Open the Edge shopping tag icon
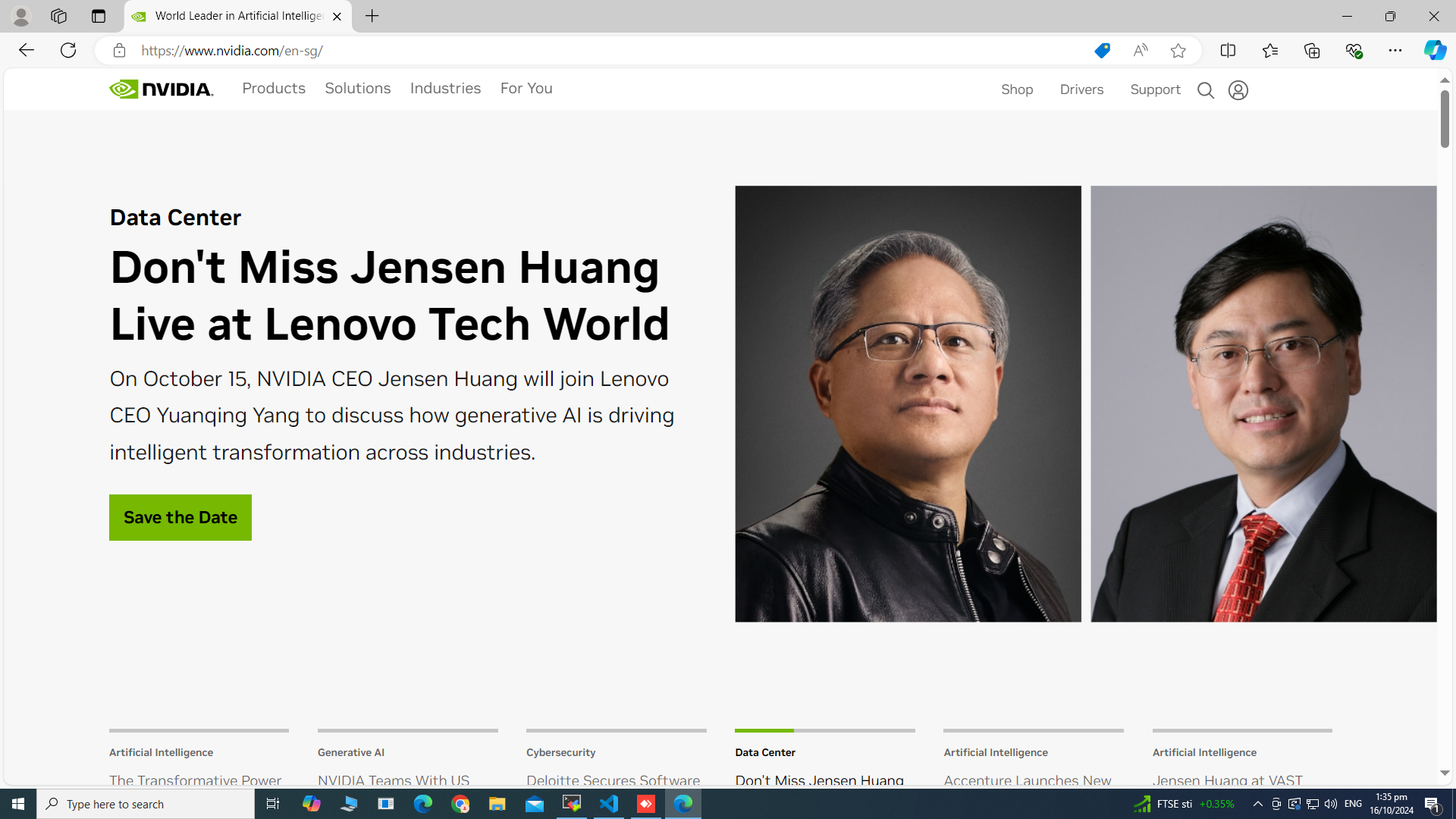The image size is (1456, 819). coord(1102,51)
